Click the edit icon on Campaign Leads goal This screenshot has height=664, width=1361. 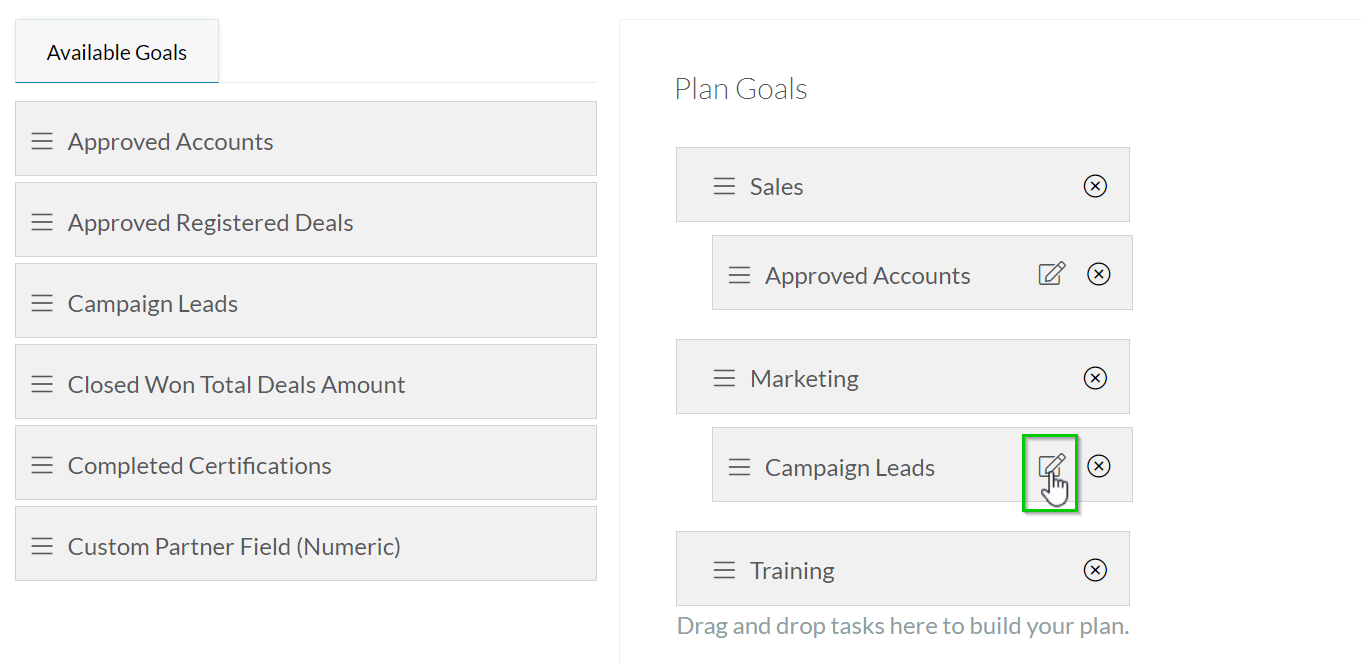tap(1051, 466)
